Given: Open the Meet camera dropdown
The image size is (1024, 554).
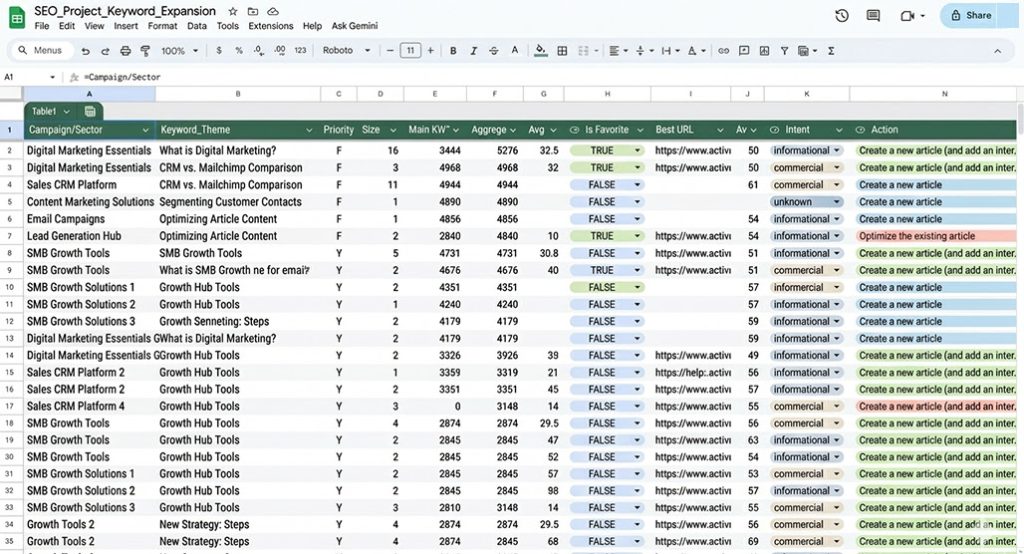Looking at the screenshot, I should coord(923,16).
